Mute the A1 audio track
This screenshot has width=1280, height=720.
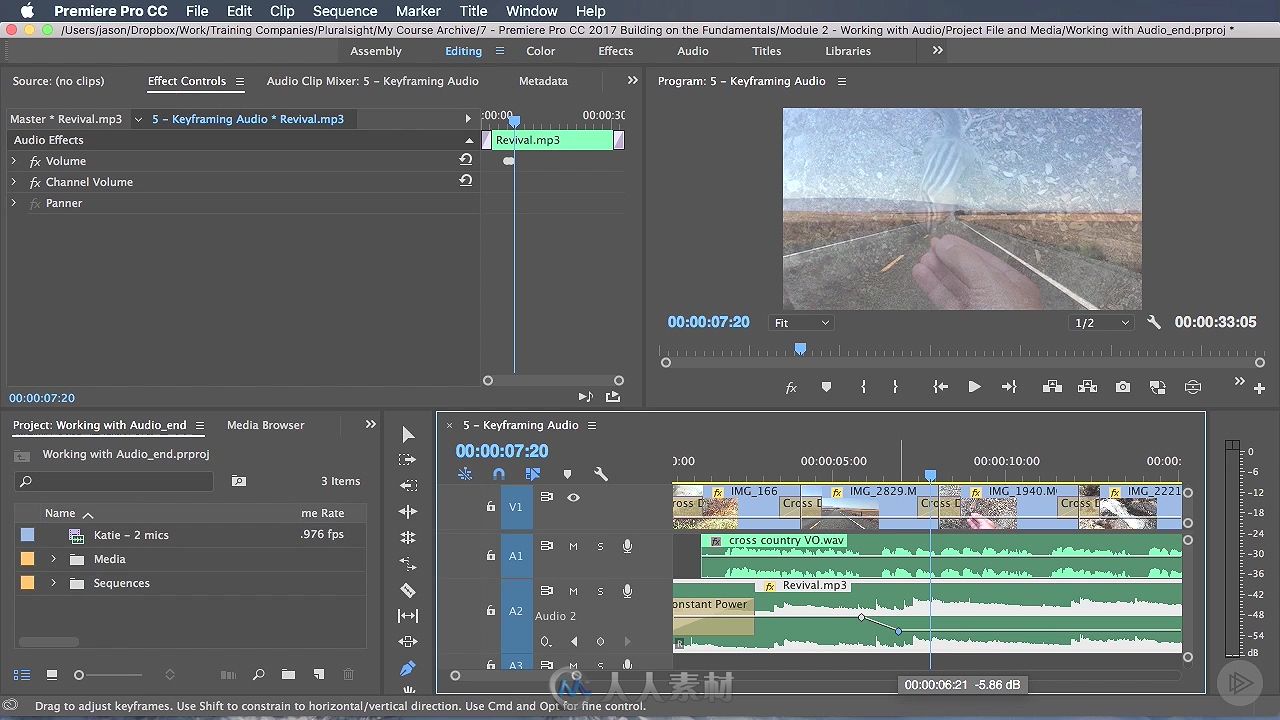coord(573,546)
